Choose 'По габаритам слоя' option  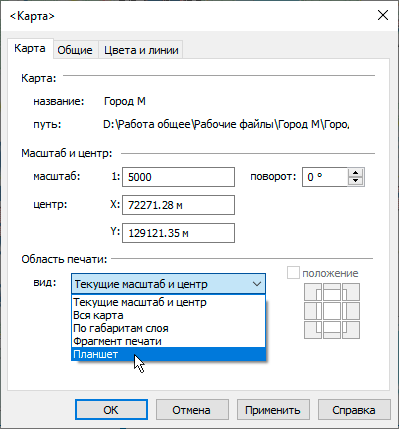[x=168, y=328]
